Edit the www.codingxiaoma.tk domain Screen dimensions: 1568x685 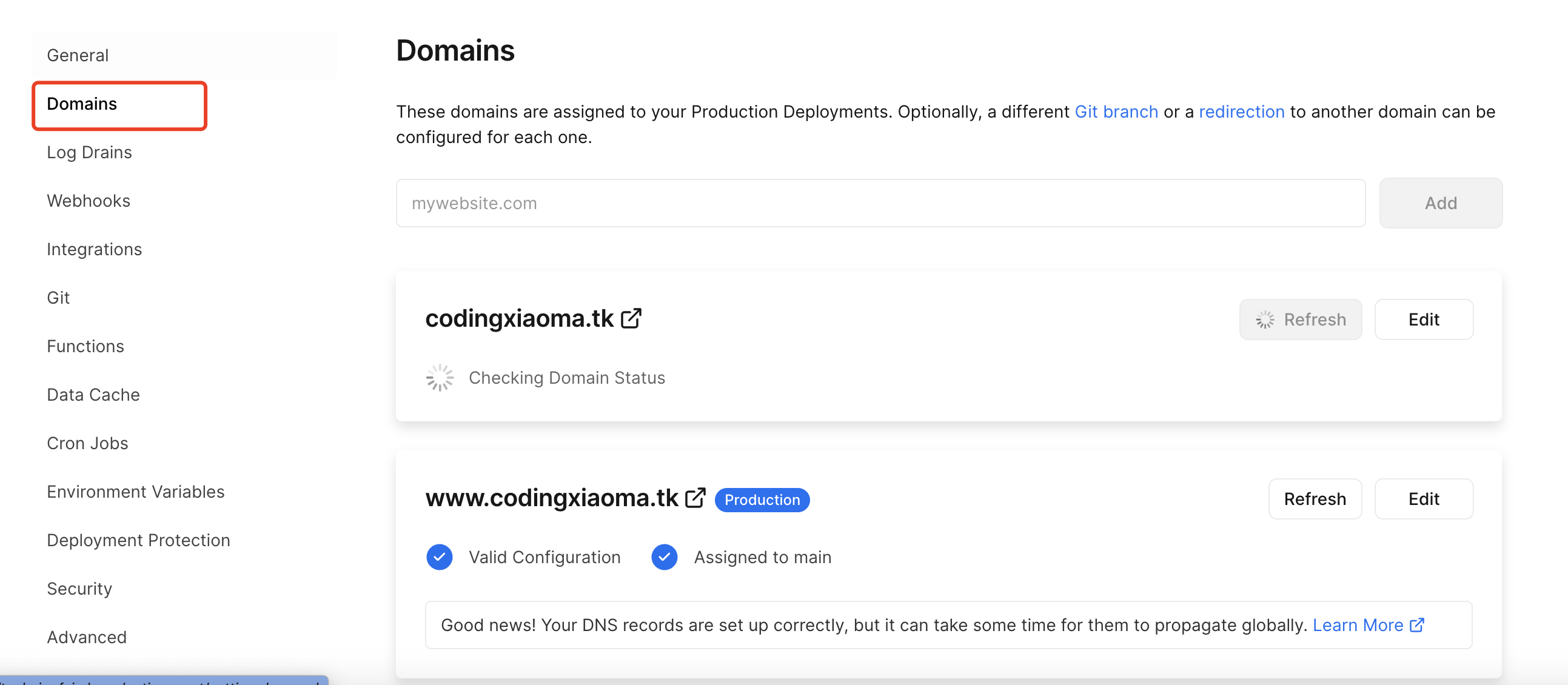[1423, 499]
